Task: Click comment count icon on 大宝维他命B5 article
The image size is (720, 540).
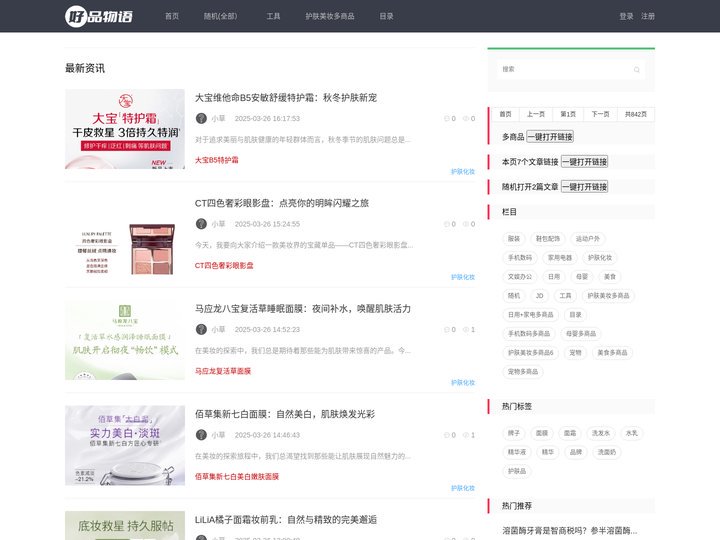Action: [447, 118]
